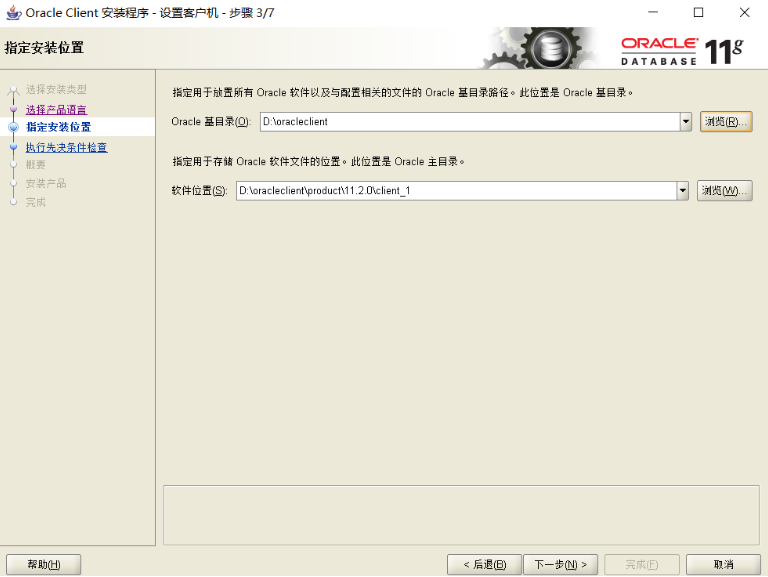
Task: Click the empty message area at bottom
Action: (461, 515)
